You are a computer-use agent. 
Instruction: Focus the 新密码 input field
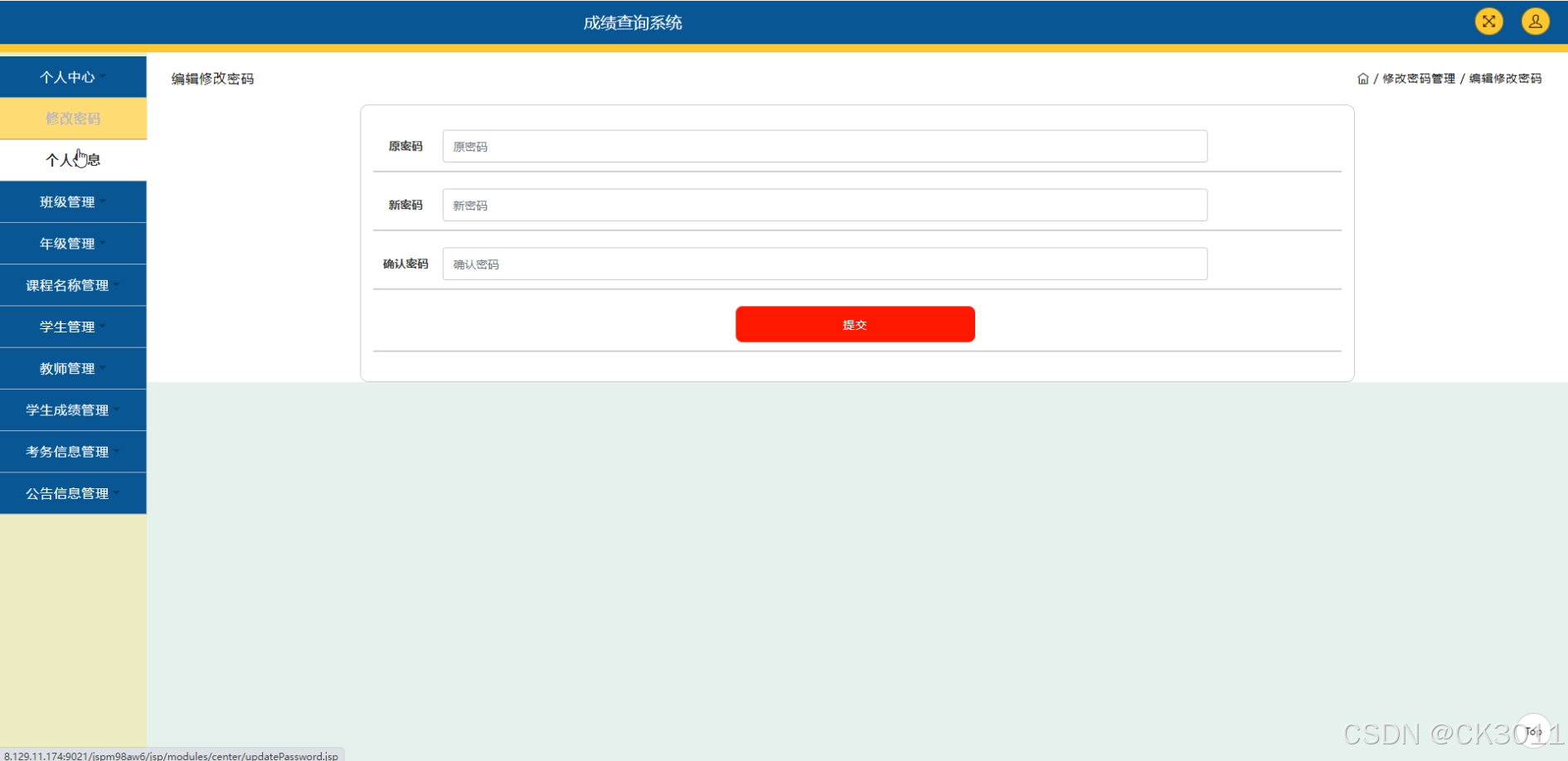pyautogui.click(x=825, y=205)
